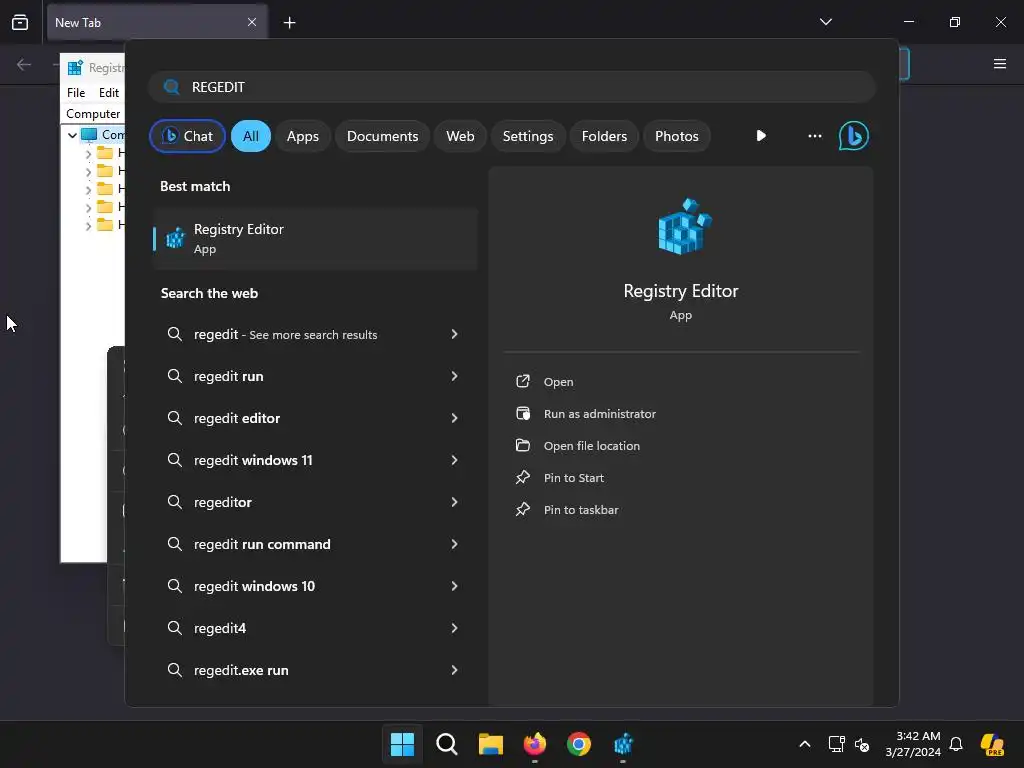Select the Web filter tab
Screen dimensions: 1024x768
pos(460,136)
